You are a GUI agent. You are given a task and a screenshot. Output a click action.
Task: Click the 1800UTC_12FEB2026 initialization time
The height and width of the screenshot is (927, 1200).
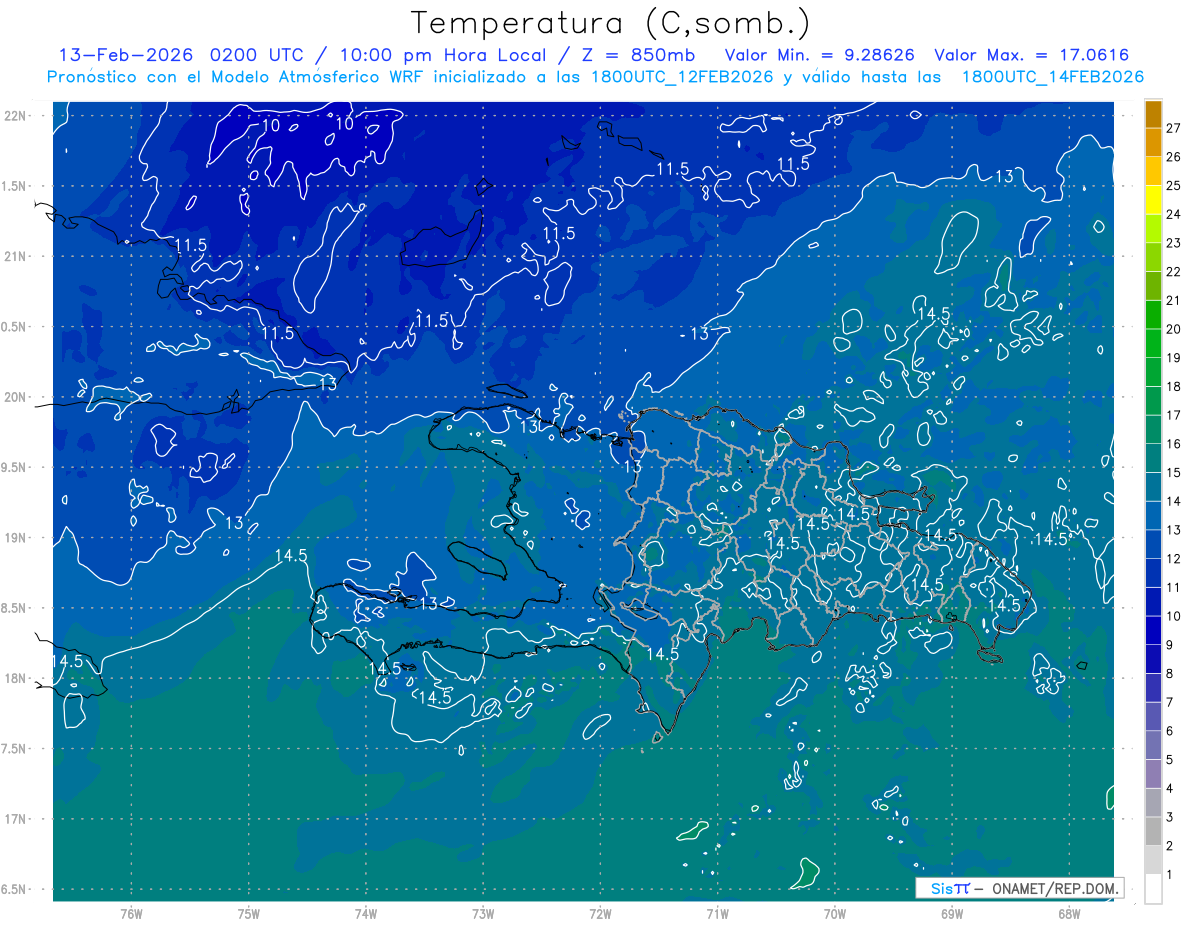tap(680, 77)
